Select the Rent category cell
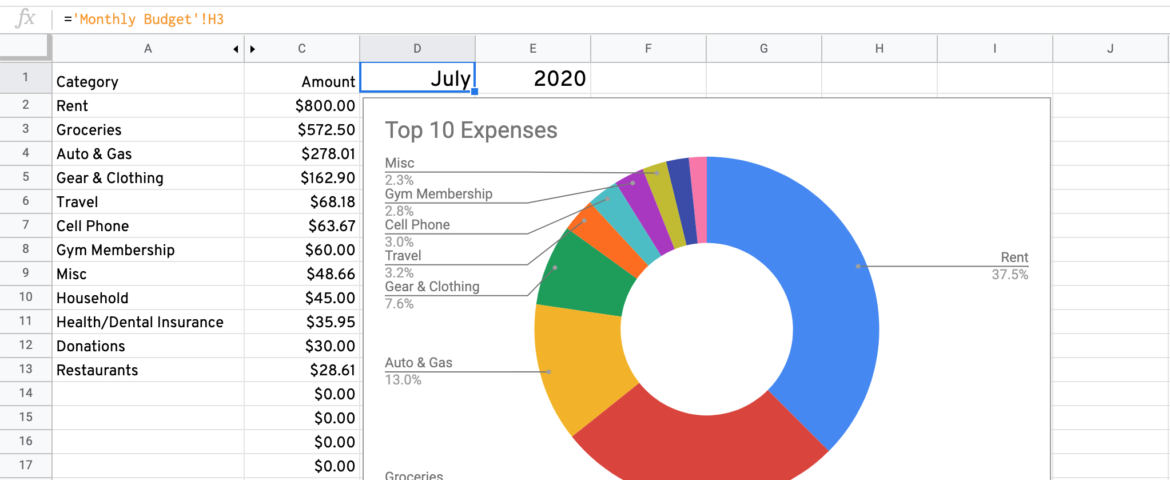Screen dimensions: 1170x480 148,105
